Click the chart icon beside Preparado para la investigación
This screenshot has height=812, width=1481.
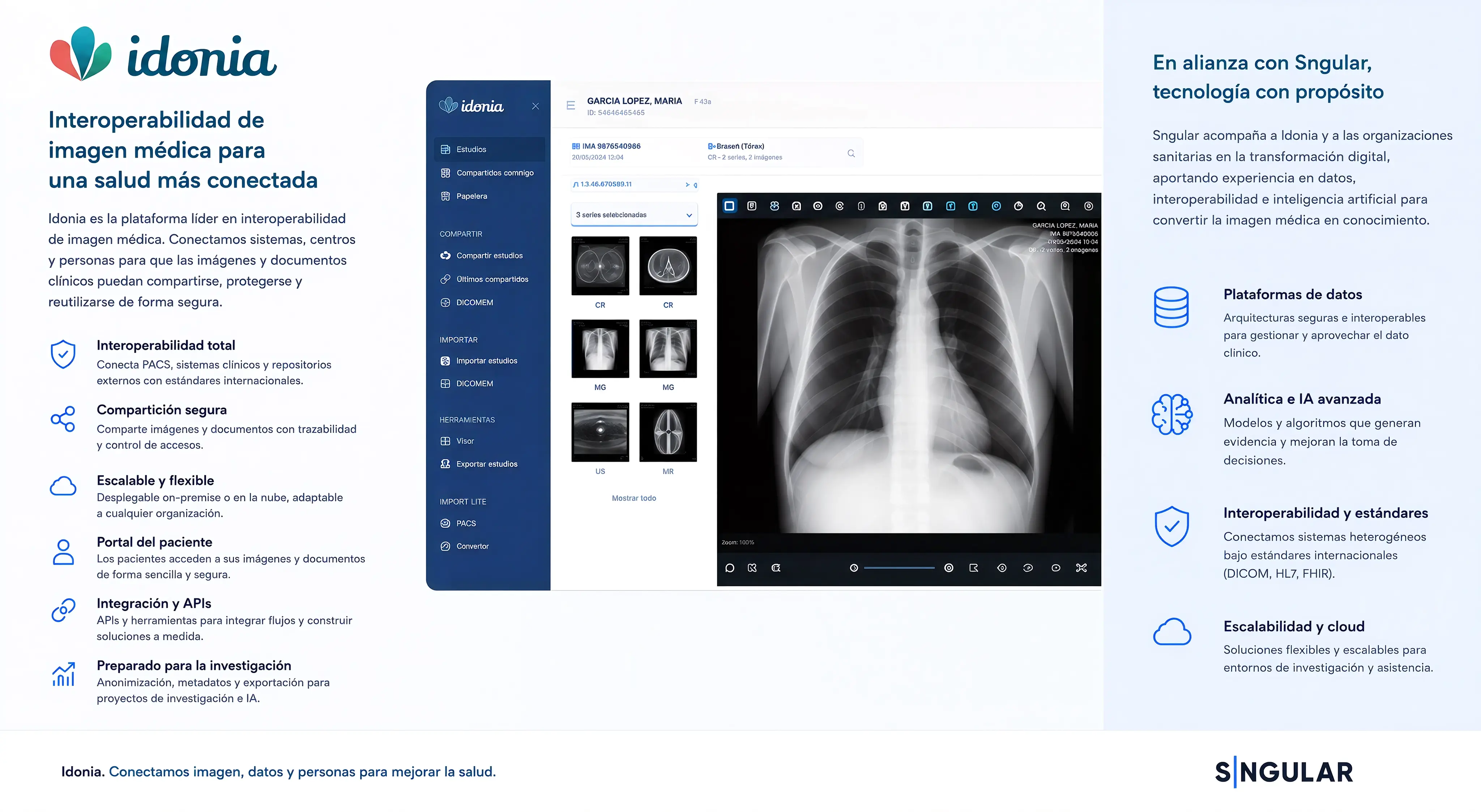63,674
